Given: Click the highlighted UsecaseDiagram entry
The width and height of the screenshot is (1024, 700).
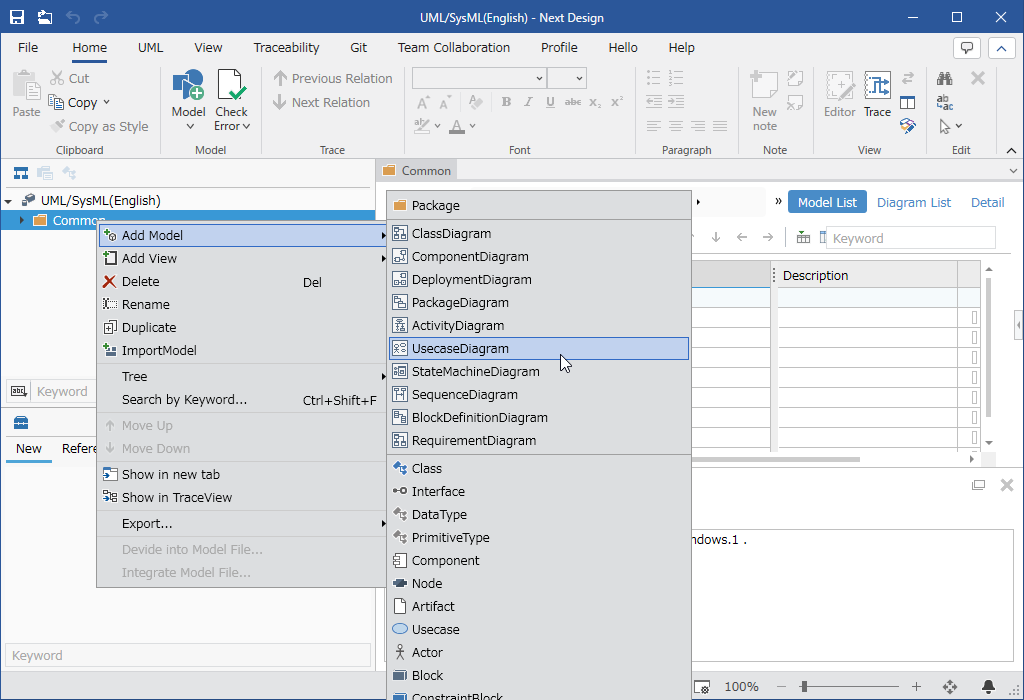Looking at the screenshot, I should tap(539, 349).
